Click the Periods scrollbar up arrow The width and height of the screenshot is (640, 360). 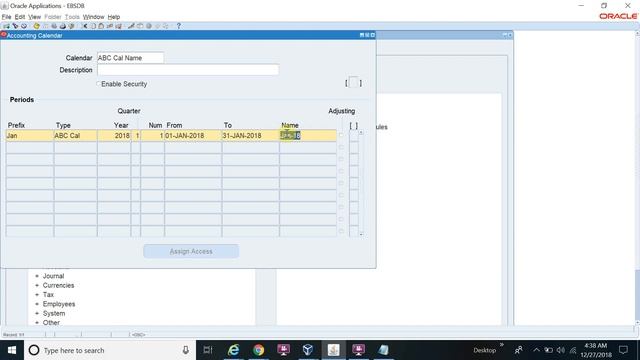point(361,133)
